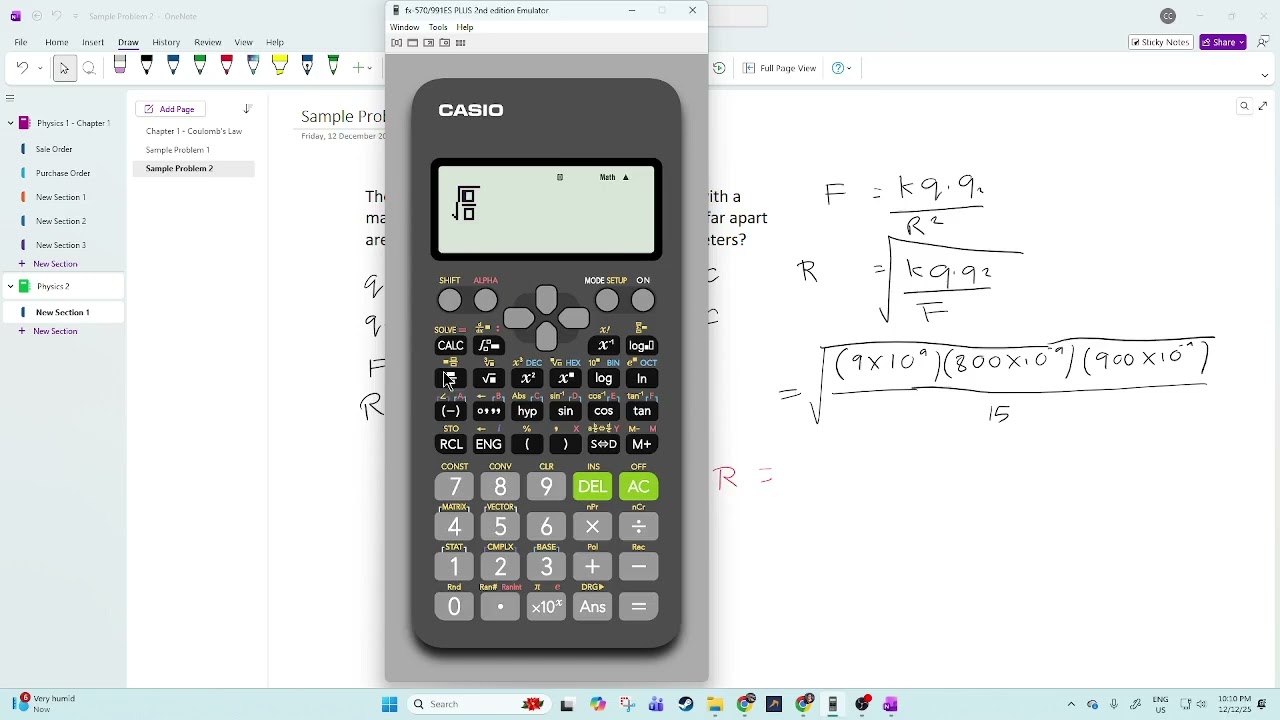This screenshot has height=720, width=1280.
Task: Select the eraser tool in OneNote Draw ribbon
Action: coord(120,67)
